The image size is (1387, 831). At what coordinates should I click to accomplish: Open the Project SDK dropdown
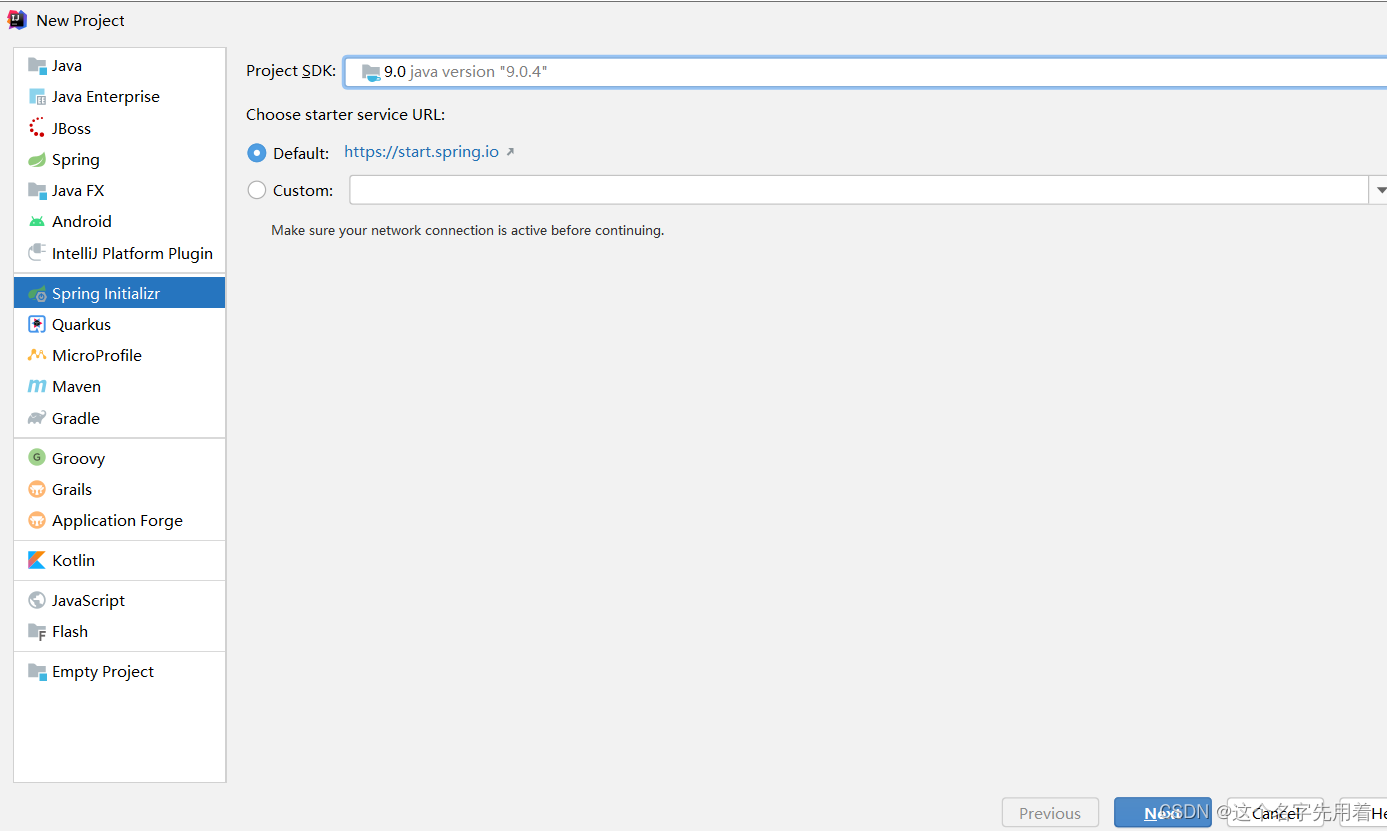point(866,72)
